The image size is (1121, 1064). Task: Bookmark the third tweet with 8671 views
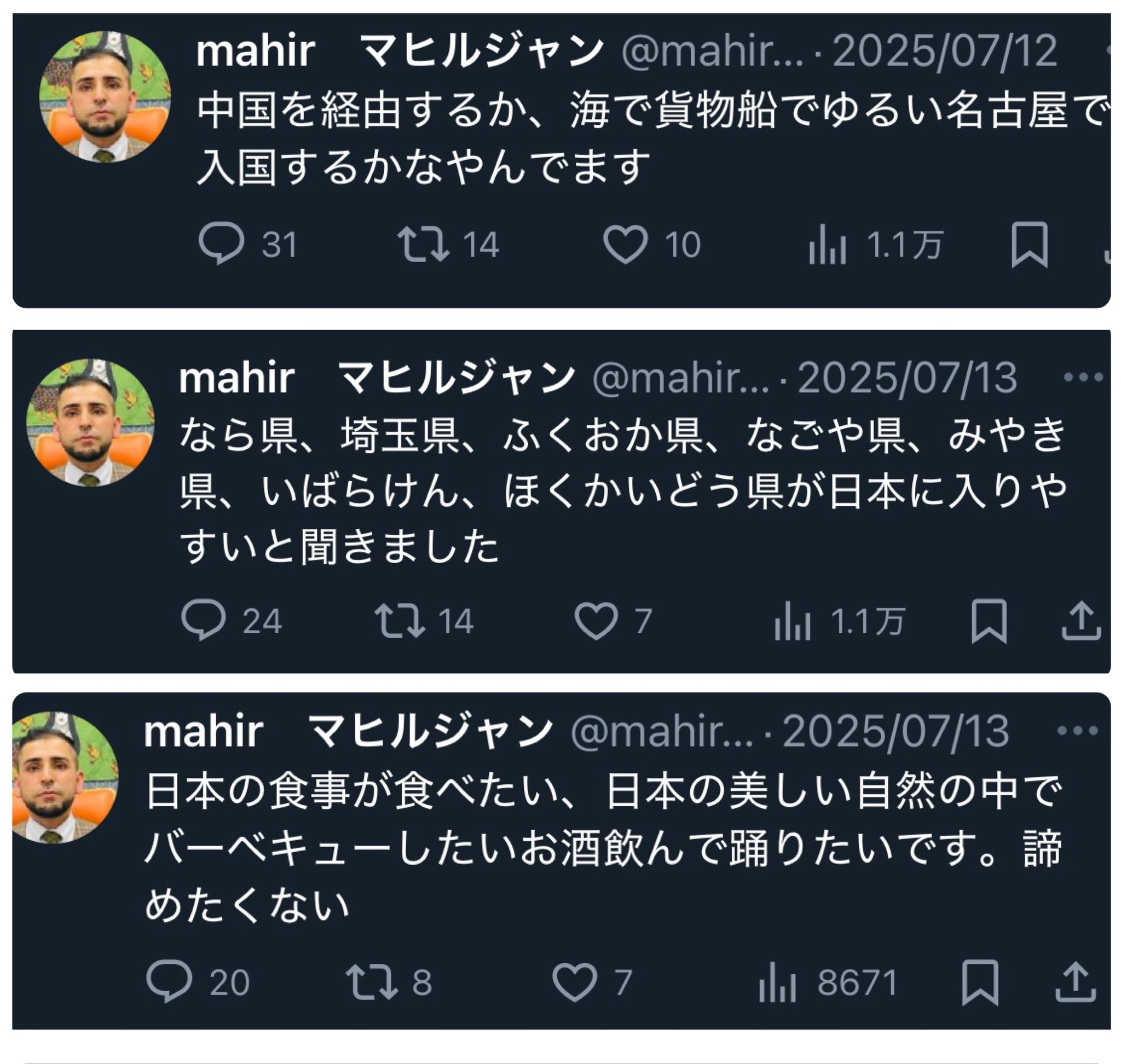pyautogui.click(x=980, y=982)
